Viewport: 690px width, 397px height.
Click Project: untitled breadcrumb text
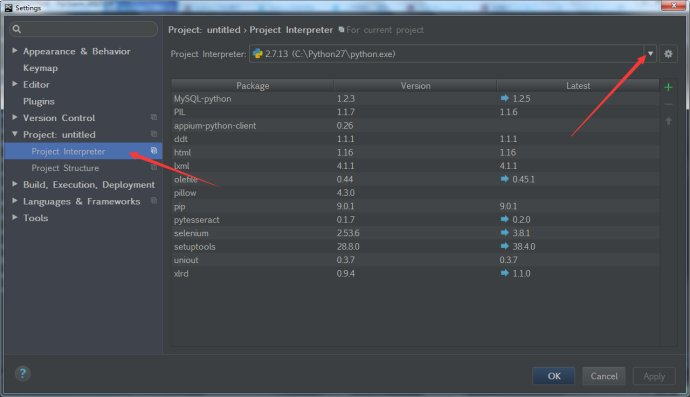(204, 30)
